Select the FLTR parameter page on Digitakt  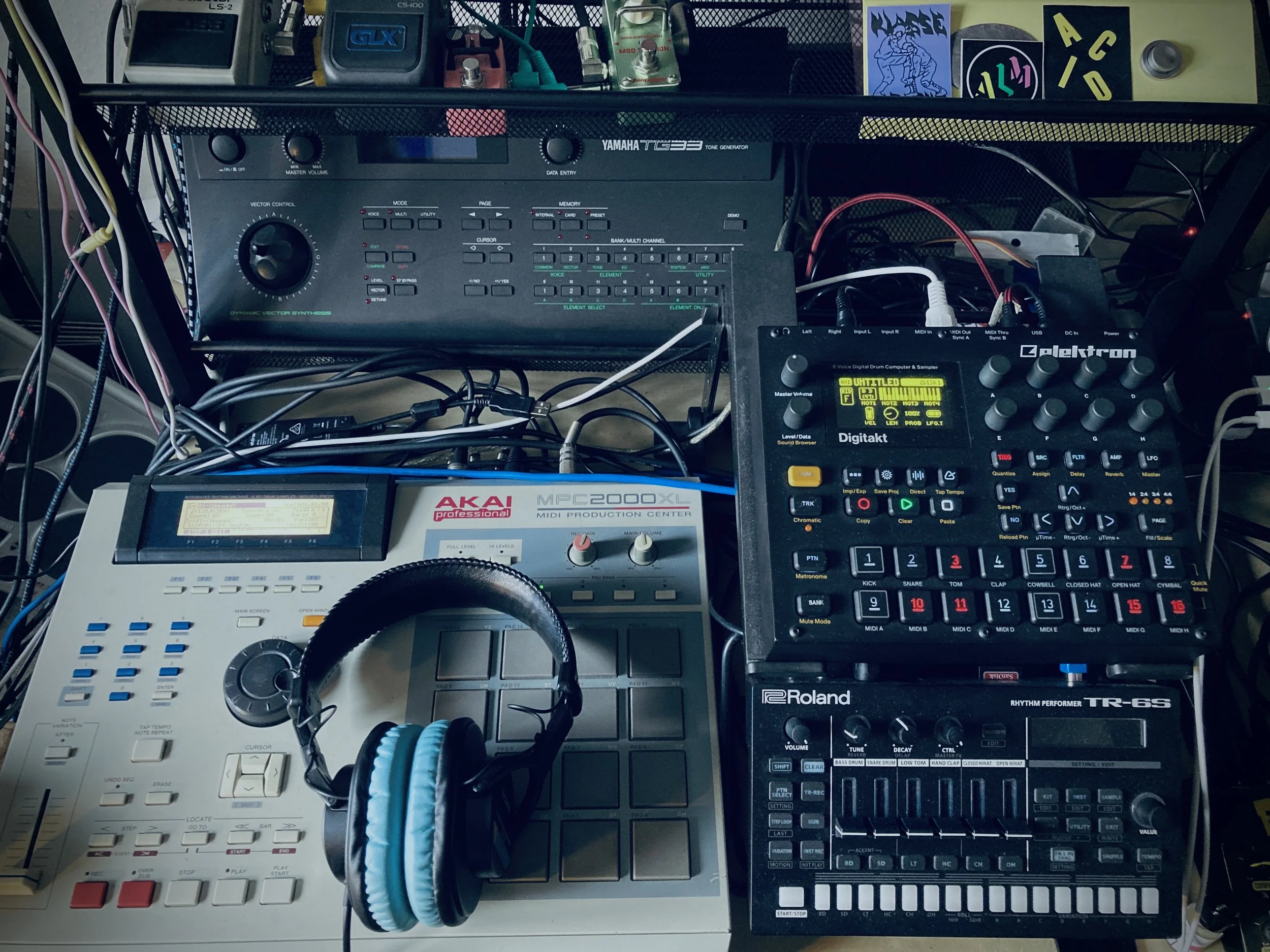coord(1077,458)
